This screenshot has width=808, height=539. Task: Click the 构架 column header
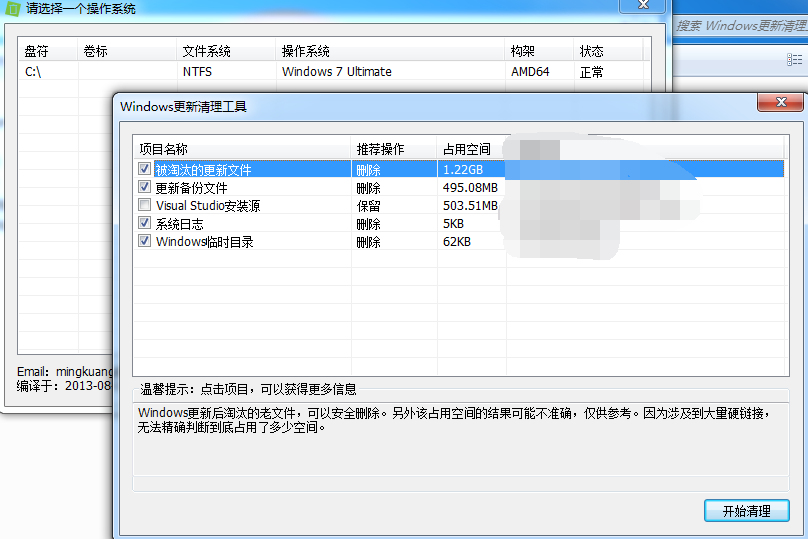tap(539, 51)
